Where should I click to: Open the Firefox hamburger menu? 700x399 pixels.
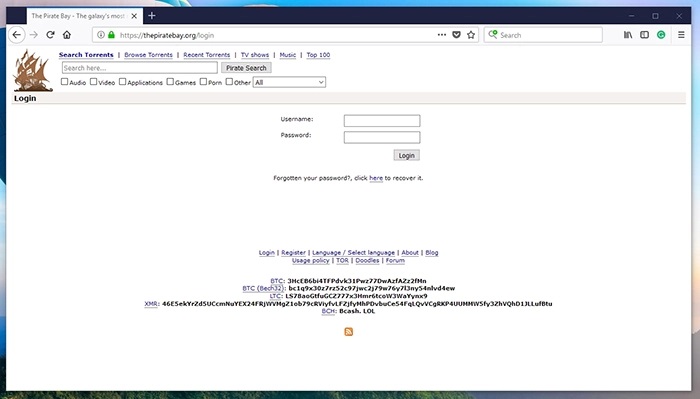coord(681,35)
